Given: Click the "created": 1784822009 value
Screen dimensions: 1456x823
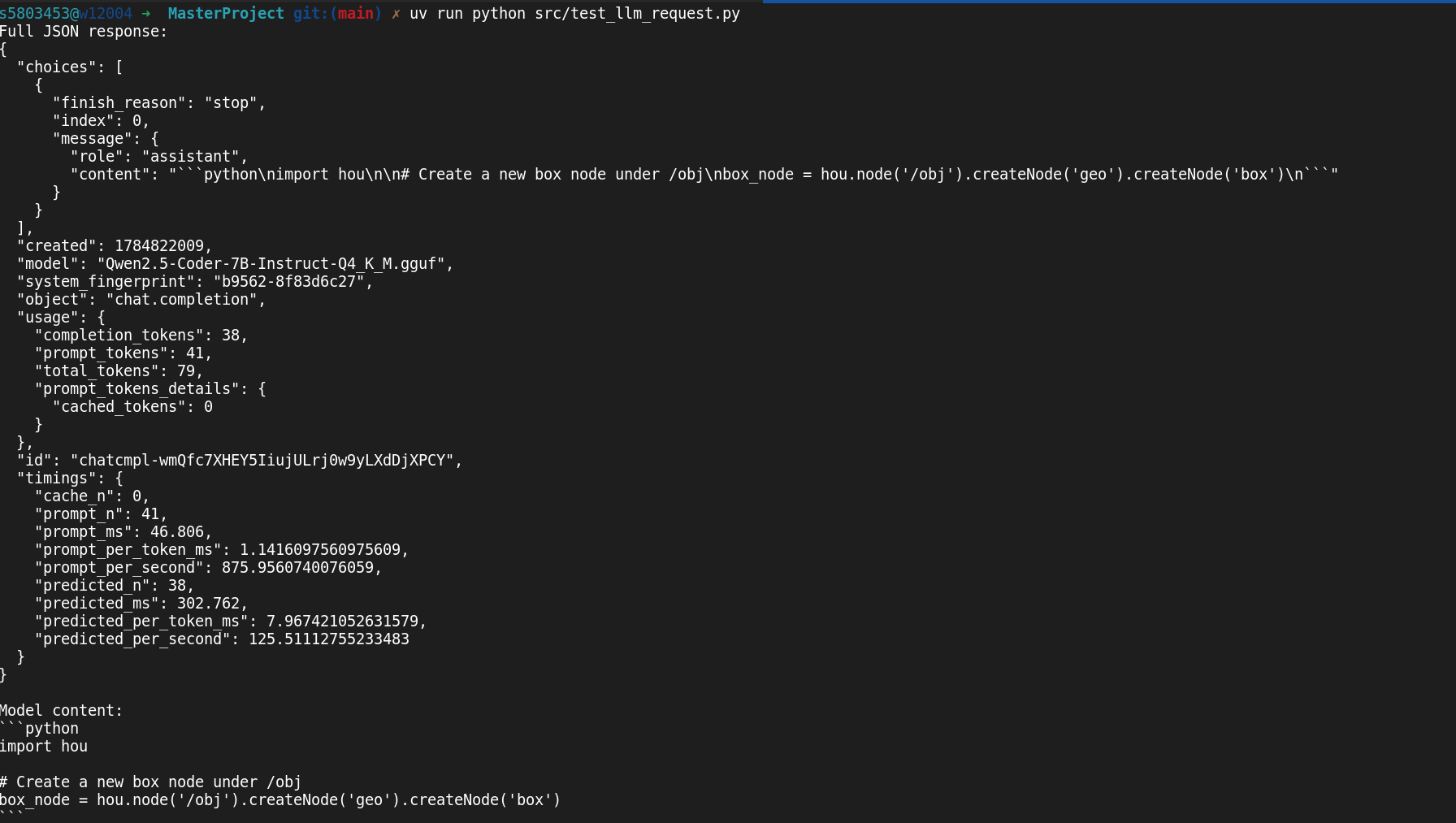Looking at the screenshot, I should [159, 246].
